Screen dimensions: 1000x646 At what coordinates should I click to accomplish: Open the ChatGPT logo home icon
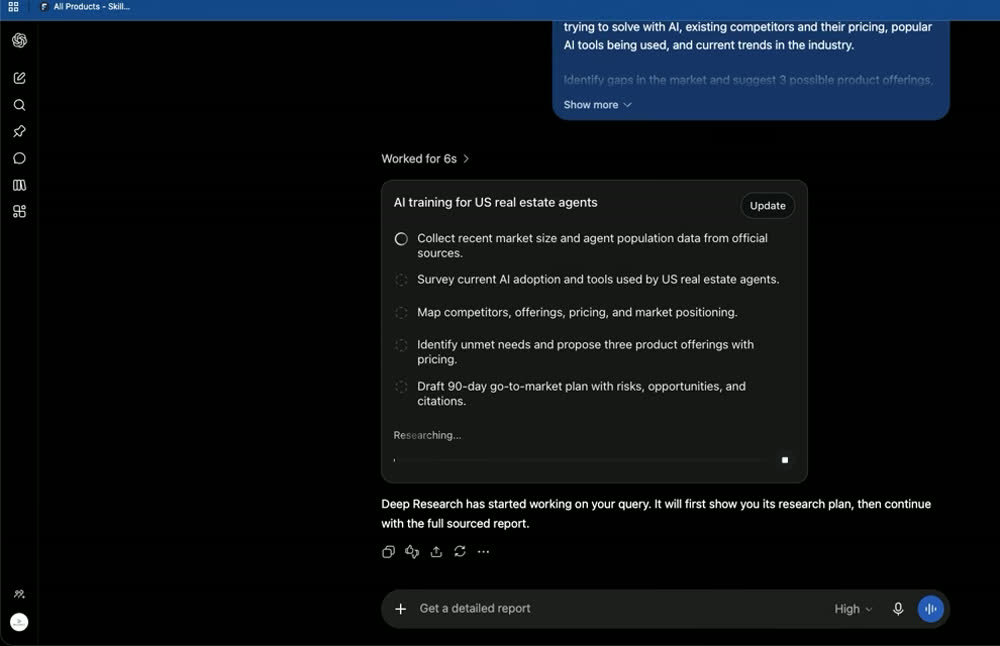pos(19,40)
